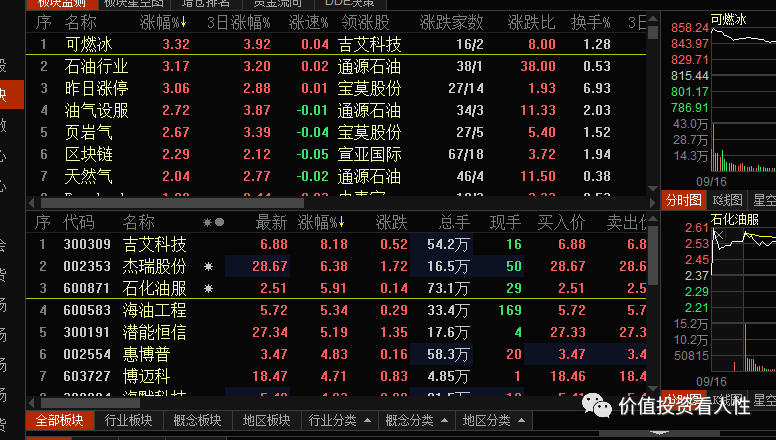Click stock code 600583
The image size is (776, 440).
coord(87,310)
